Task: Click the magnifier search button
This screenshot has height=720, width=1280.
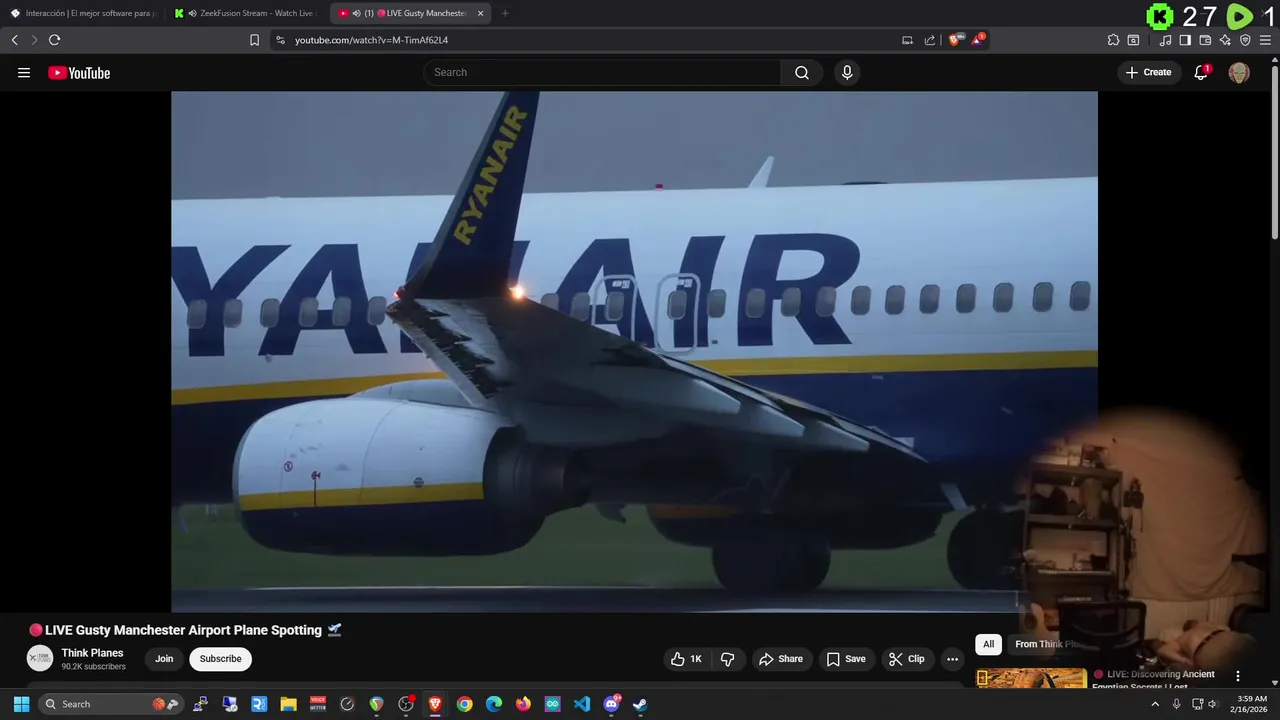Action: pos(801,72)
